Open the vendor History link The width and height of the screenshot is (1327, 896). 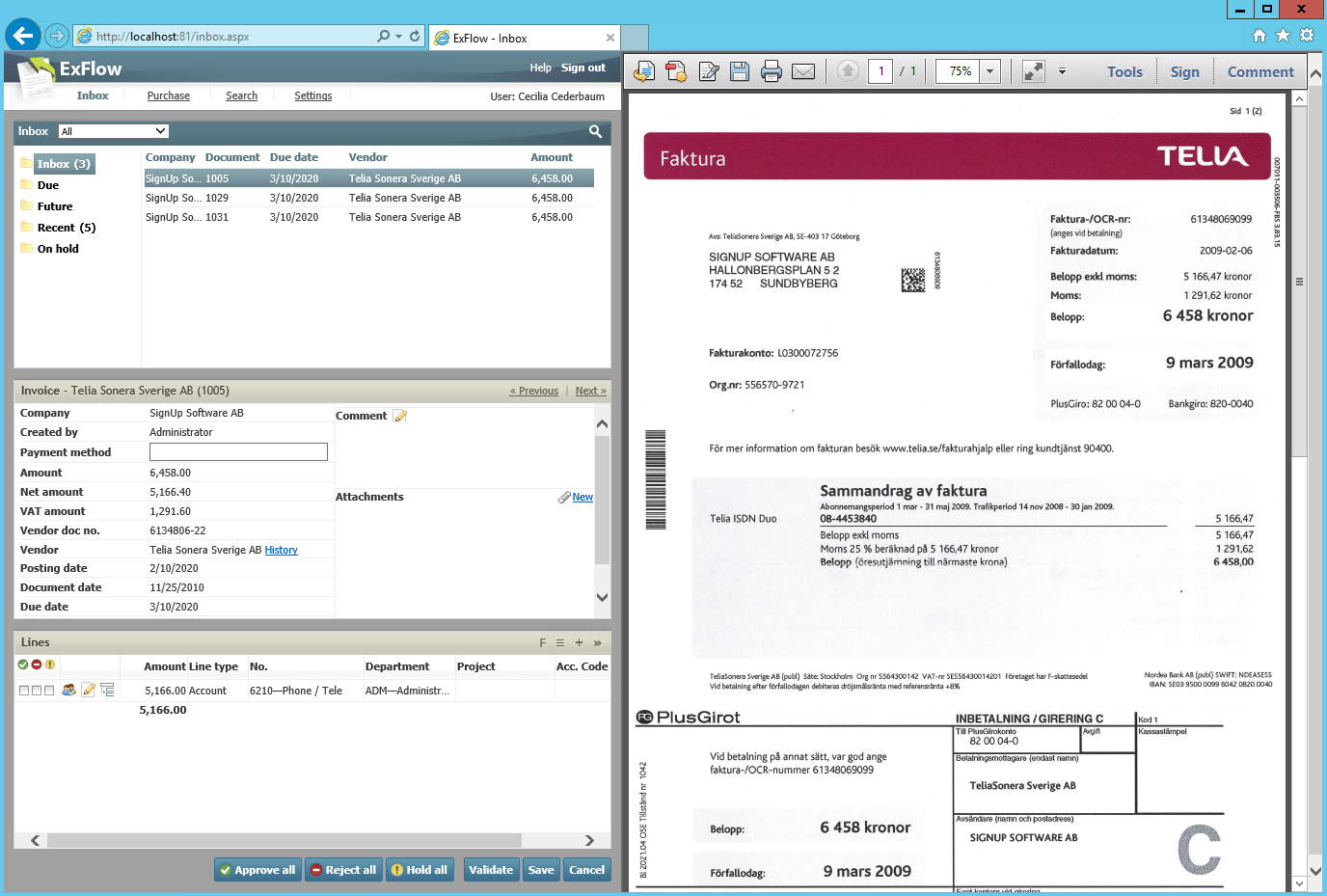(282, 550)
